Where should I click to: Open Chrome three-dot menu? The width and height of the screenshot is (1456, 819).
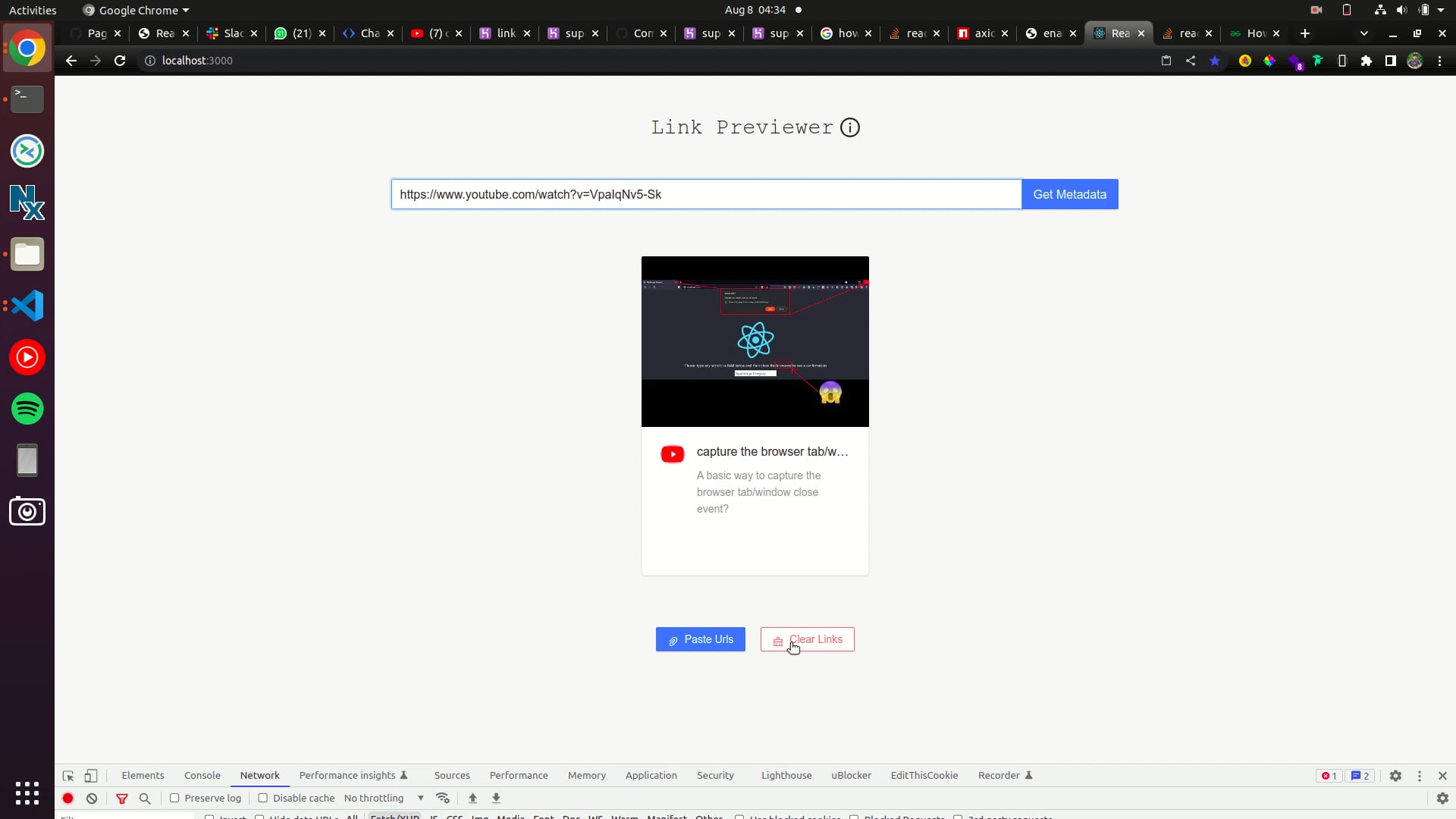click(x=1439, y=61)
